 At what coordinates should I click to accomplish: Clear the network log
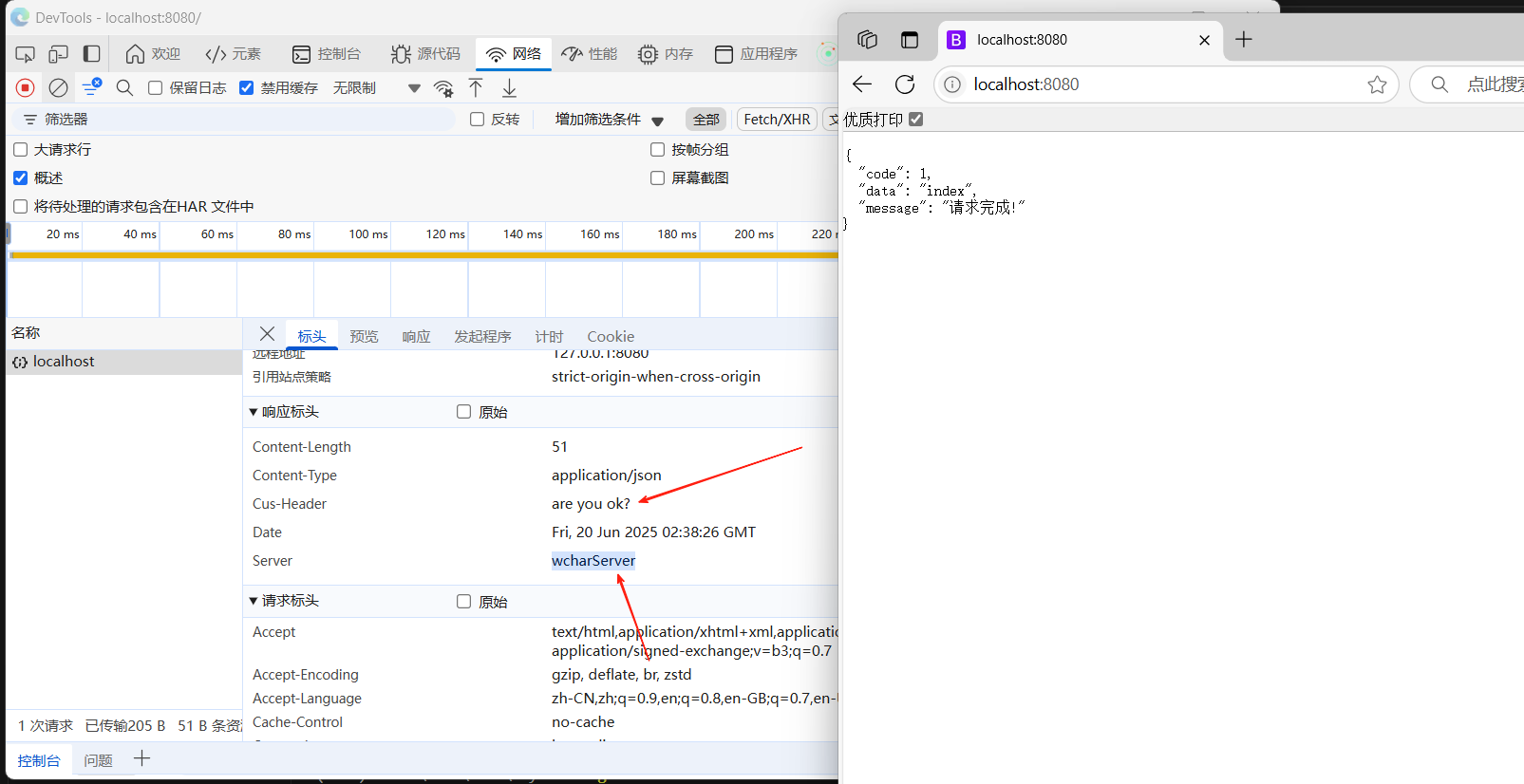[58, 88]
